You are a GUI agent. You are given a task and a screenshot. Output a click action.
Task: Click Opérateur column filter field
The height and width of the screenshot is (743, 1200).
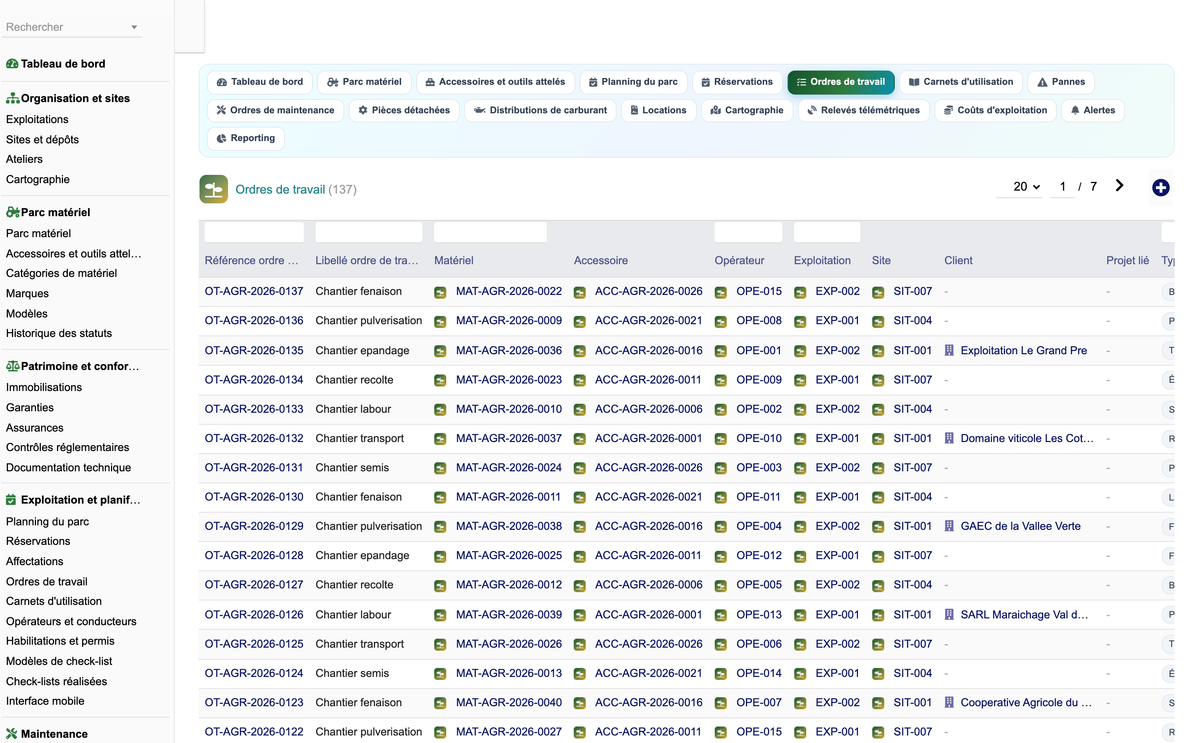[x=748, y=232]
